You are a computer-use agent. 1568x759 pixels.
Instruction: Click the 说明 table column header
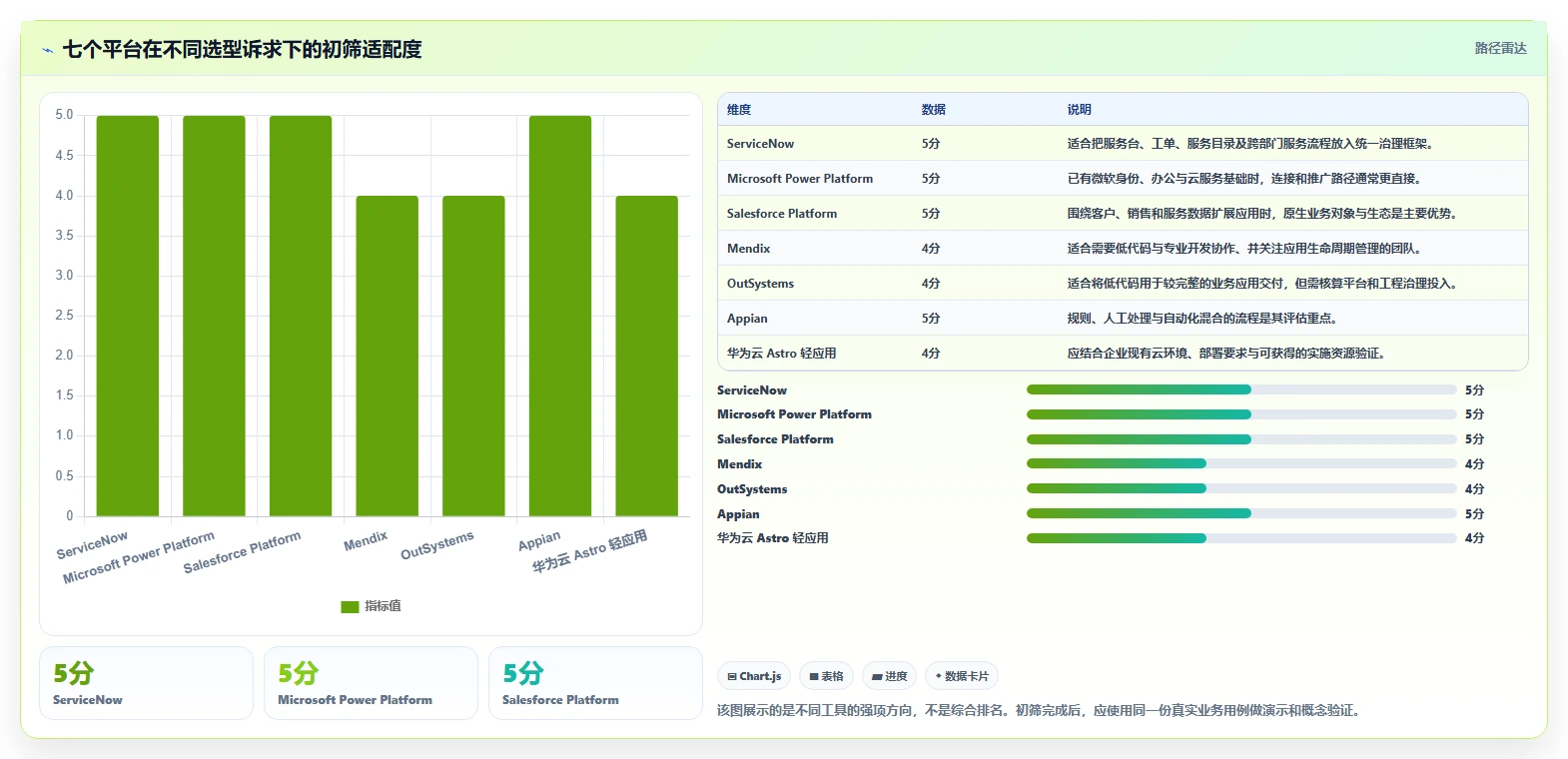1080,110
